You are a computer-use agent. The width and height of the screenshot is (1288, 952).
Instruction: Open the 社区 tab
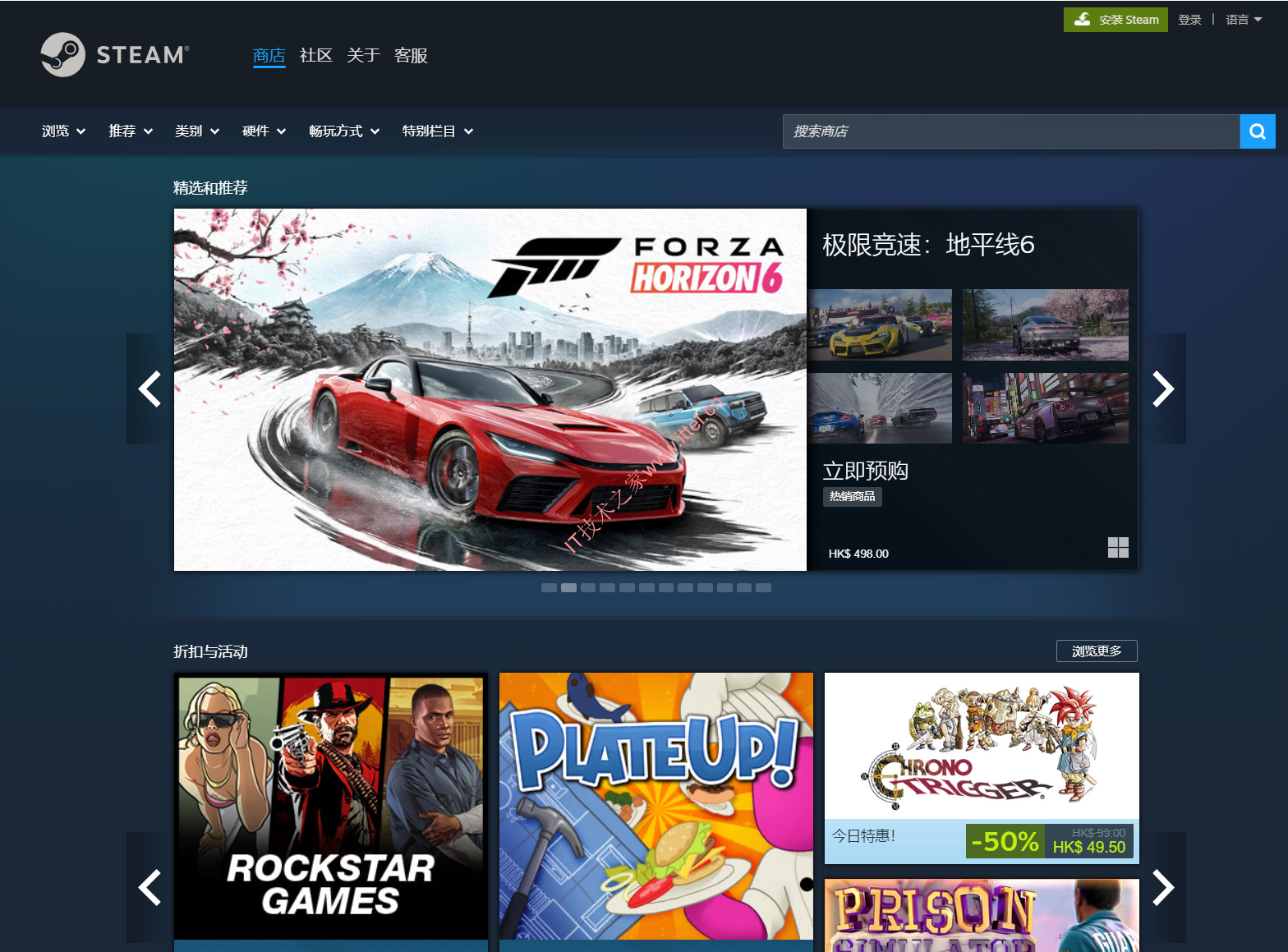coord(315,56)
